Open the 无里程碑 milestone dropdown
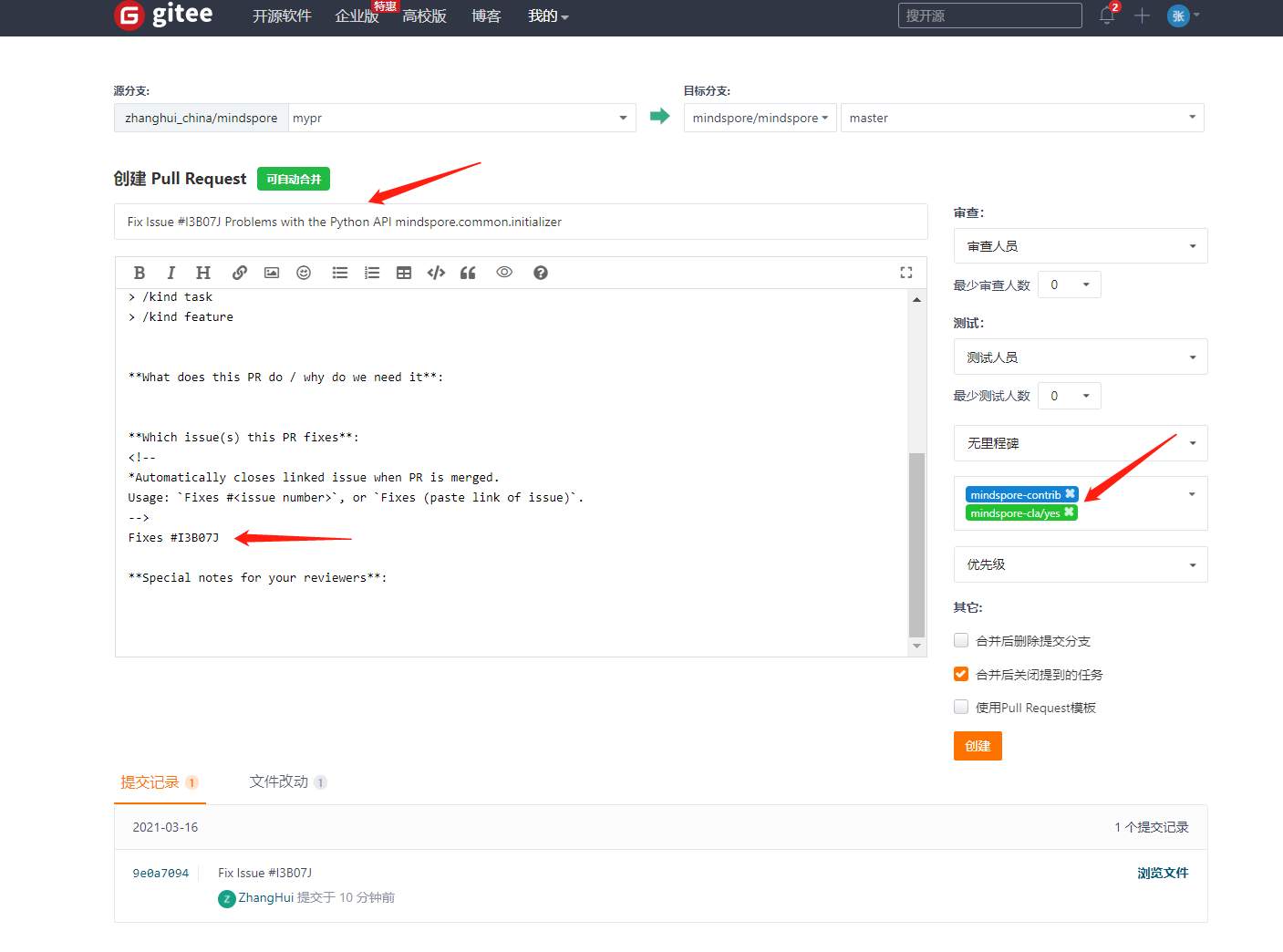The height and width of the screenshot is (952, 1283). coord(1081,443)
